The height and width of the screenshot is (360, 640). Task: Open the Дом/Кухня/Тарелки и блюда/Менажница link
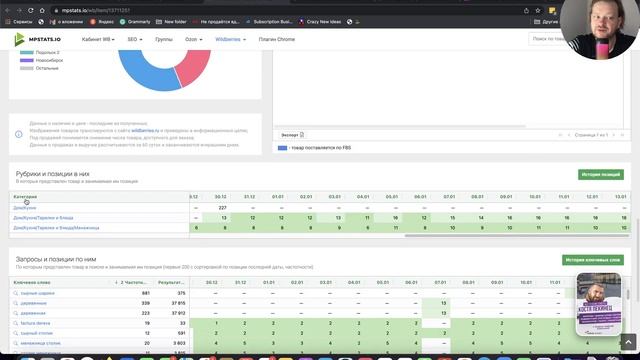[56, 228]
